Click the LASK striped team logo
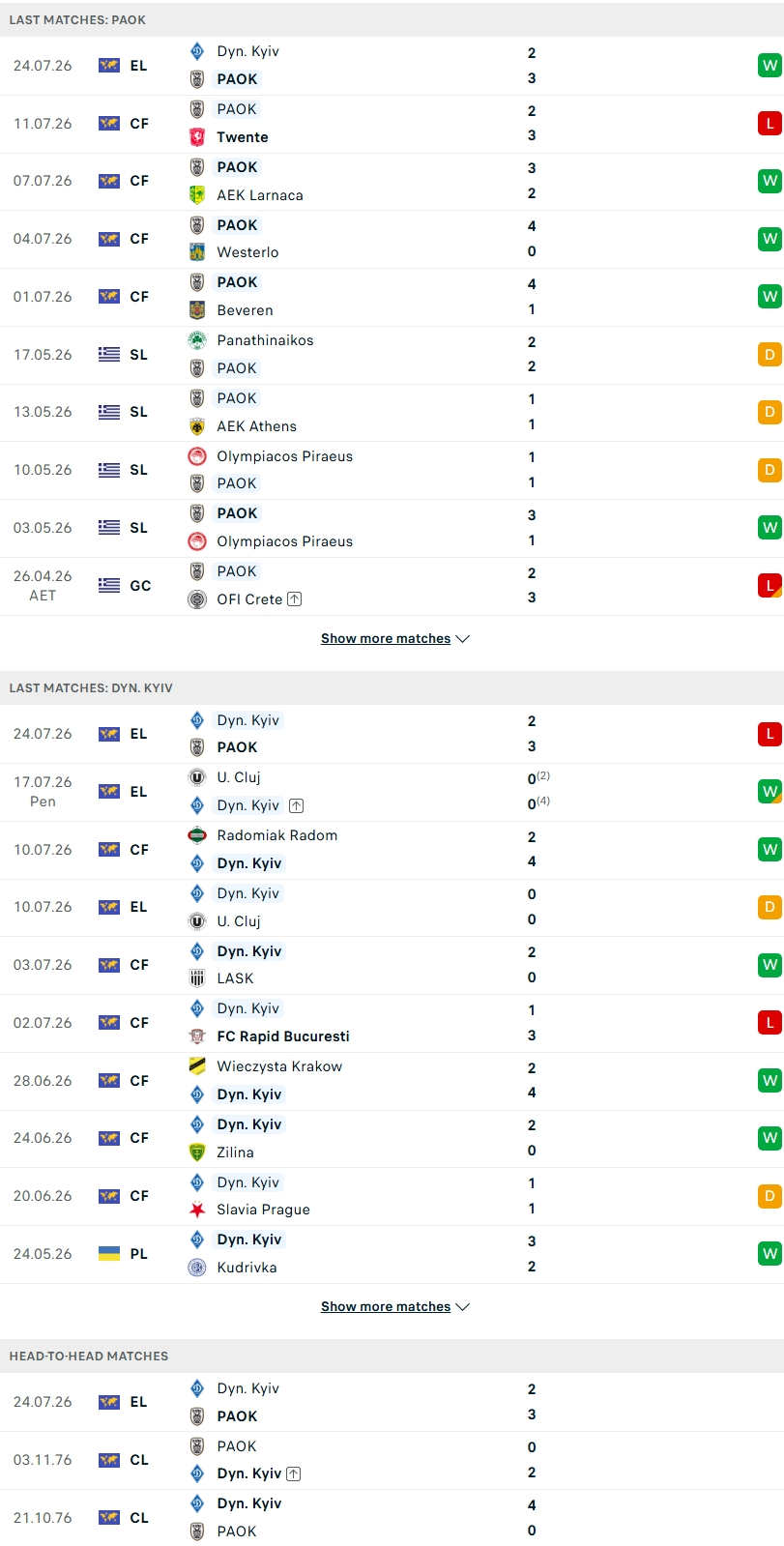This screenshot has height=1546, width=784. tap(197, 978)
